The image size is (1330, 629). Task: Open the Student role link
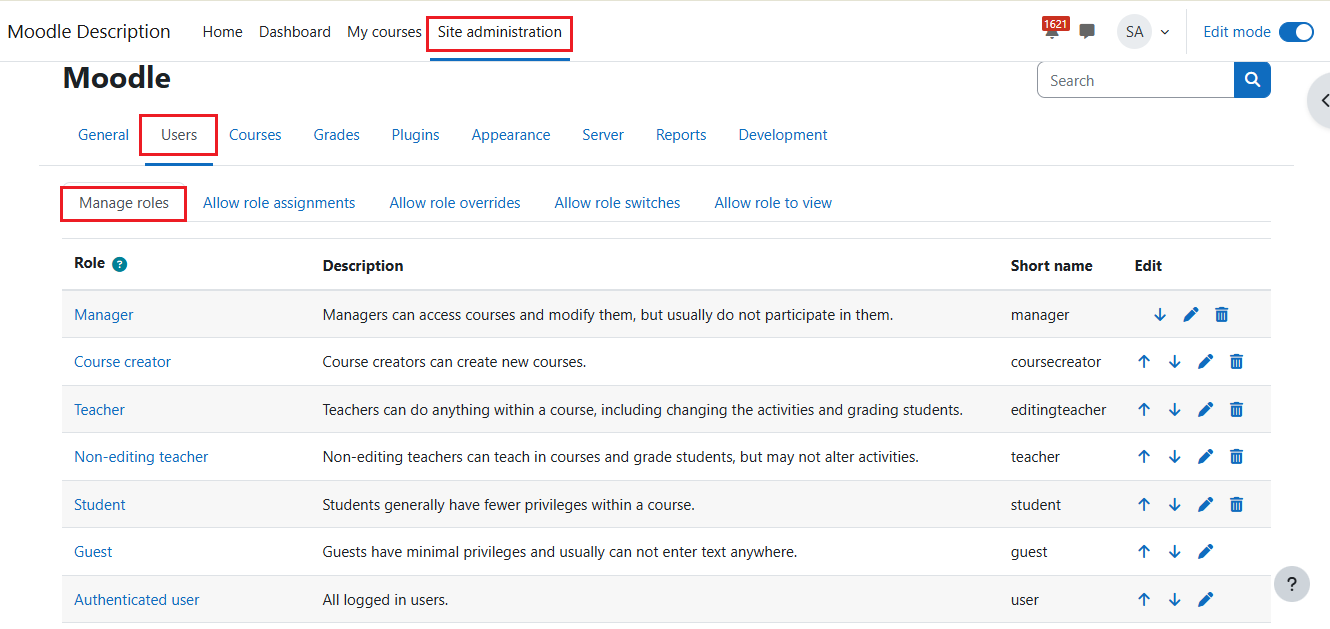click(99, 505)
